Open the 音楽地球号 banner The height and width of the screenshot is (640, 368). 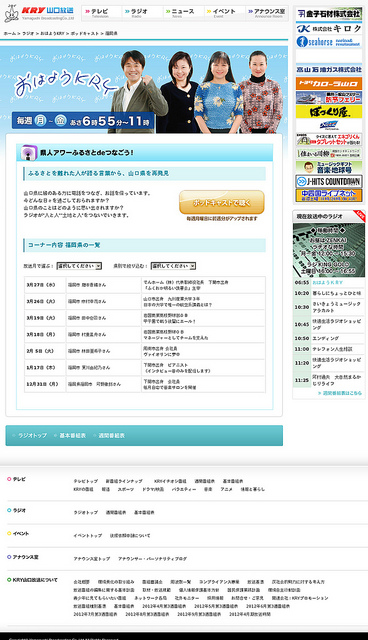(x=329, y=167)
